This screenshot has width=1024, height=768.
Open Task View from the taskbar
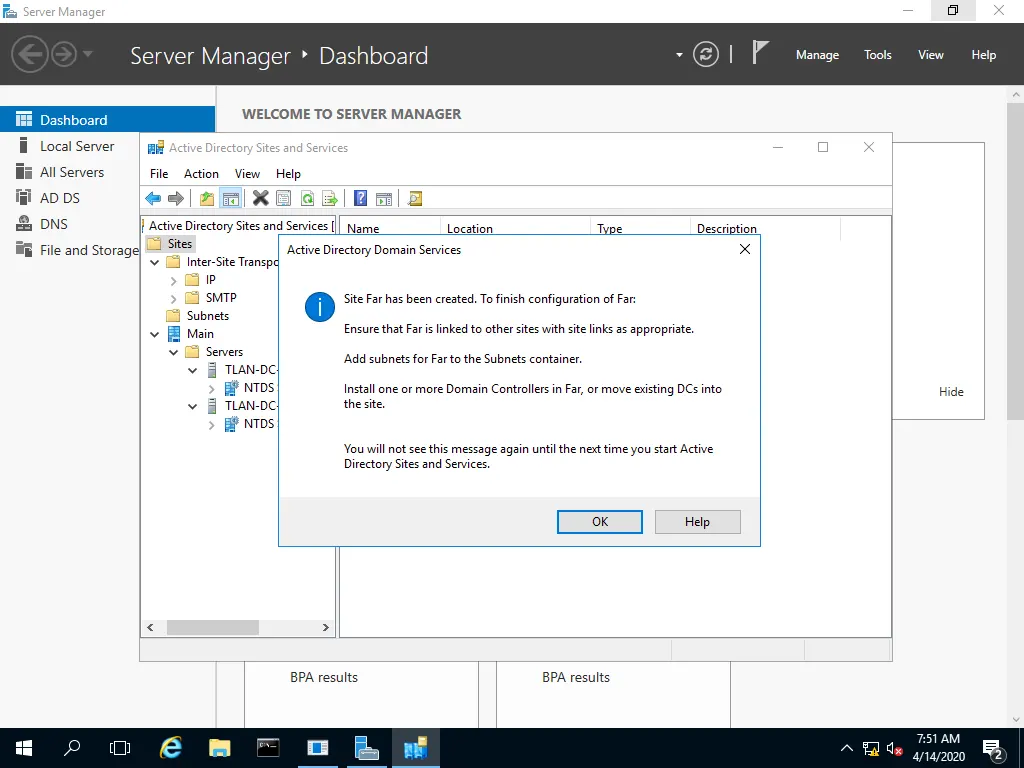120,748
